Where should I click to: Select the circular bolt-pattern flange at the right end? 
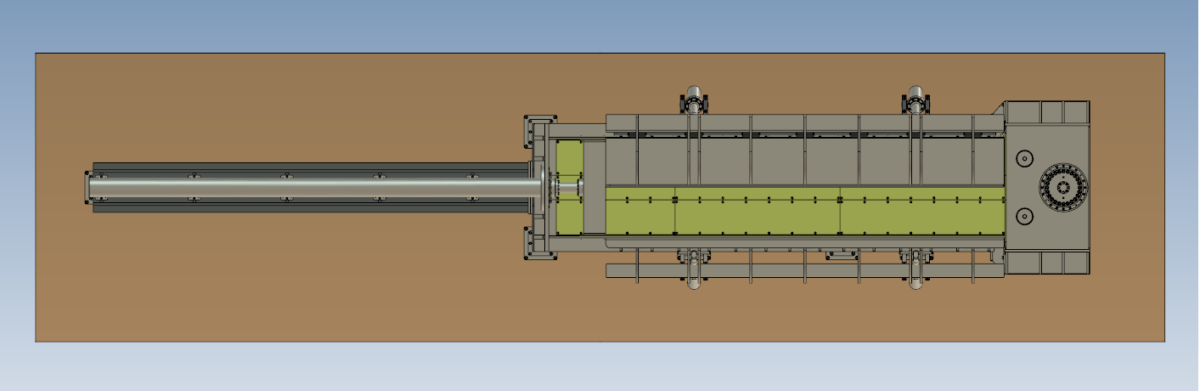pyautogui.click(x=1062, y=187)
